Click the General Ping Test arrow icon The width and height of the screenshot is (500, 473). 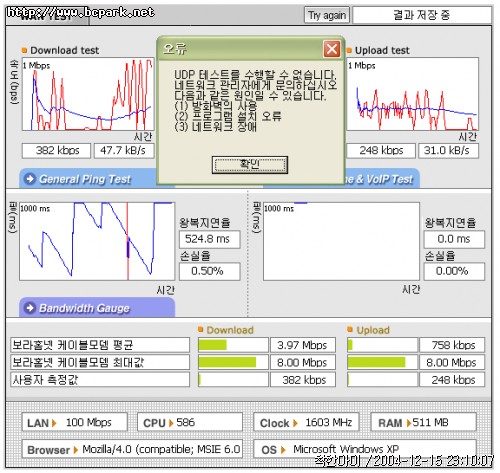pyautogui.click(x=30, y=179)
